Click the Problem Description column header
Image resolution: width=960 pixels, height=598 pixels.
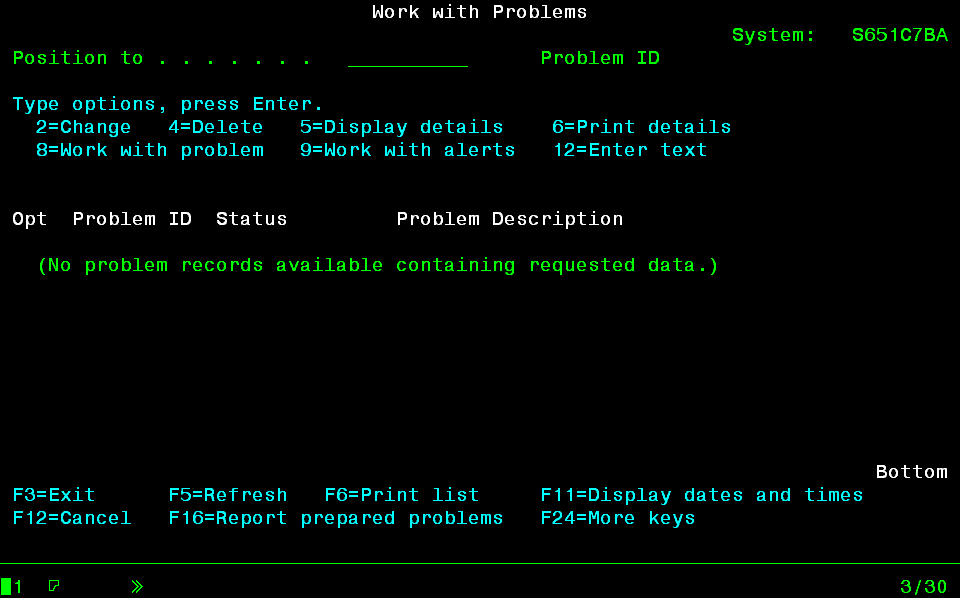click(509, 219)
